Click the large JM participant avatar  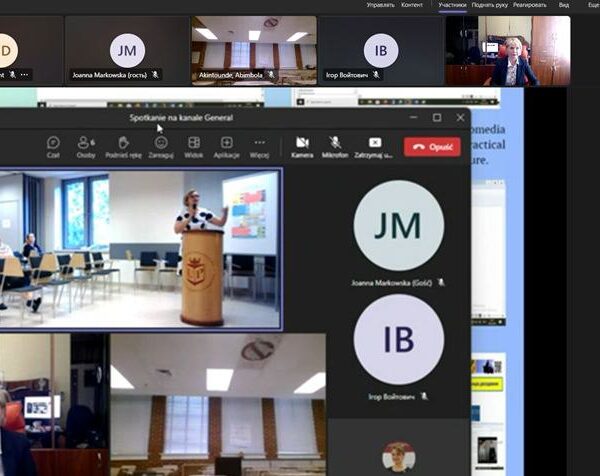(398, 226)
